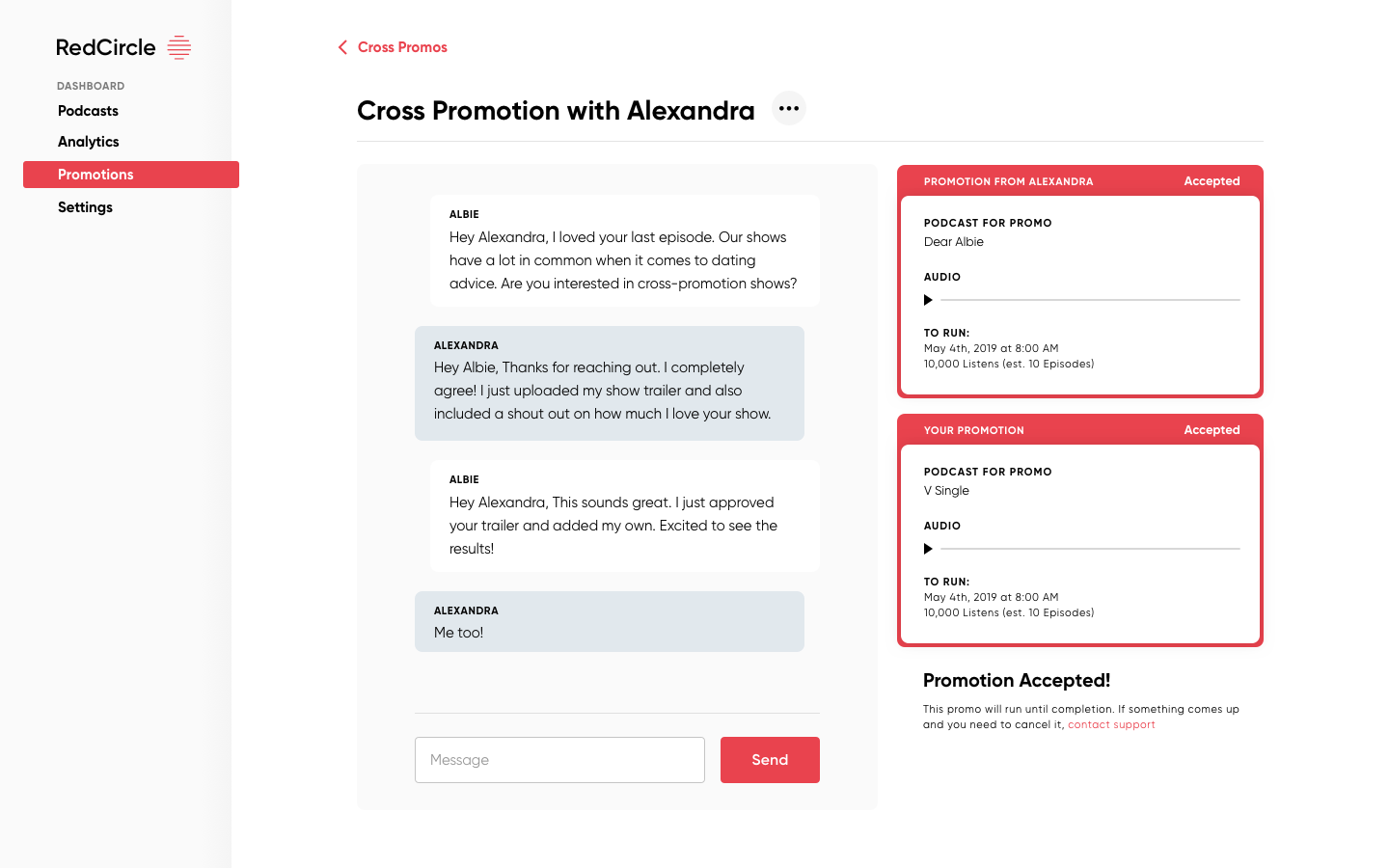Click the back chevron beside Cross Promos
This screenshot has width=1389, height=868.
tap(342, 47)
